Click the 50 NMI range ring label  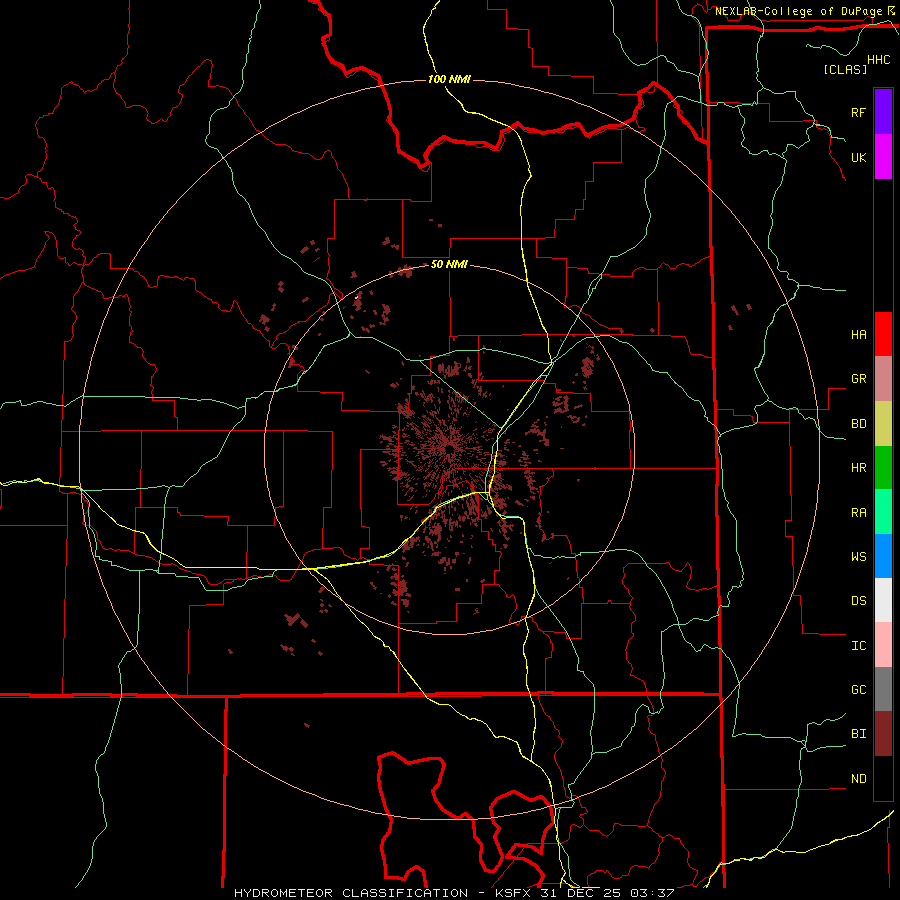[449, 265]
